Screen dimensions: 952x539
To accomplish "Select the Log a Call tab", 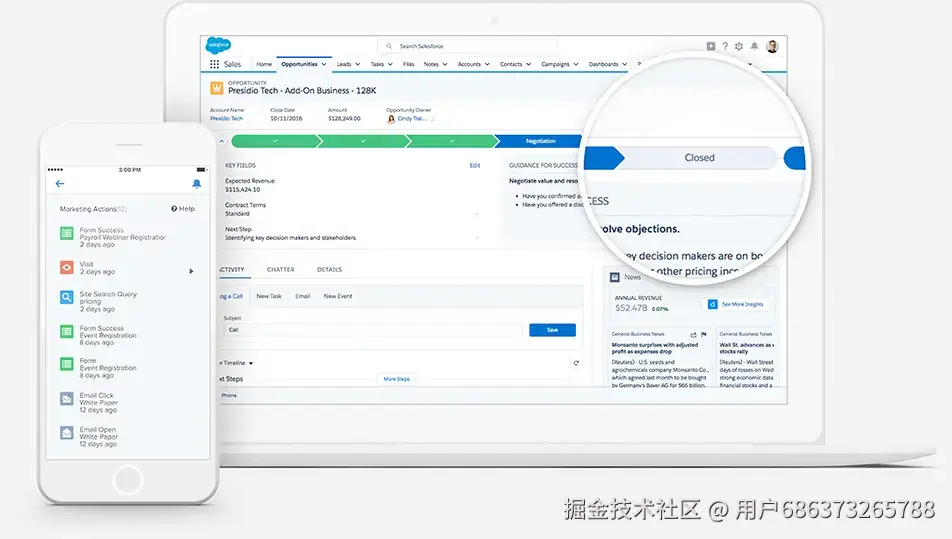I will 231,296.
